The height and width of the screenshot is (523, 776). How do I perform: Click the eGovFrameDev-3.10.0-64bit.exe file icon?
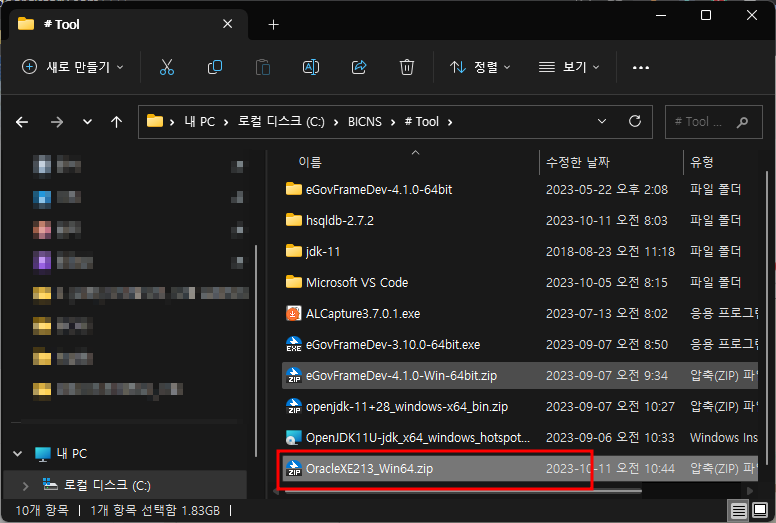click(x=293, y=344)
